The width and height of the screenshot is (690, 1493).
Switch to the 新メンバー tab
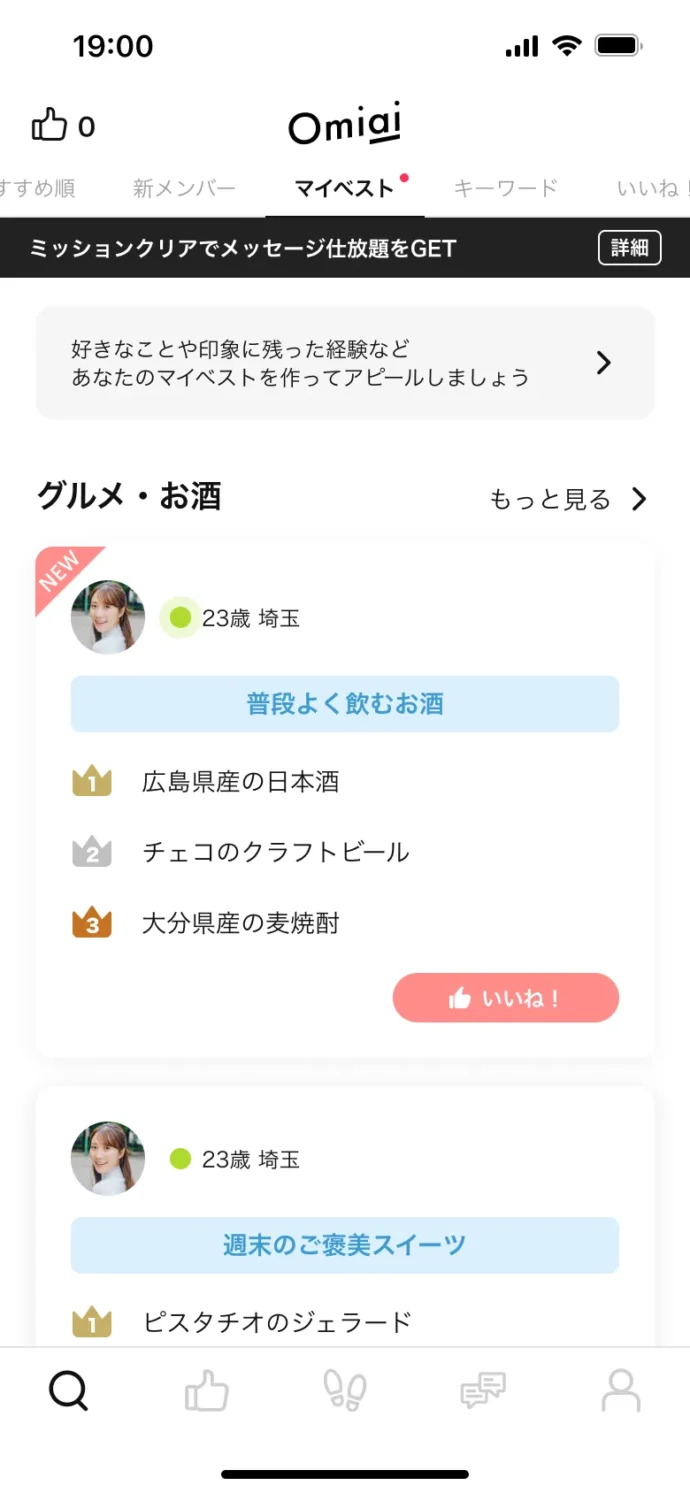[x=183, y=187]
